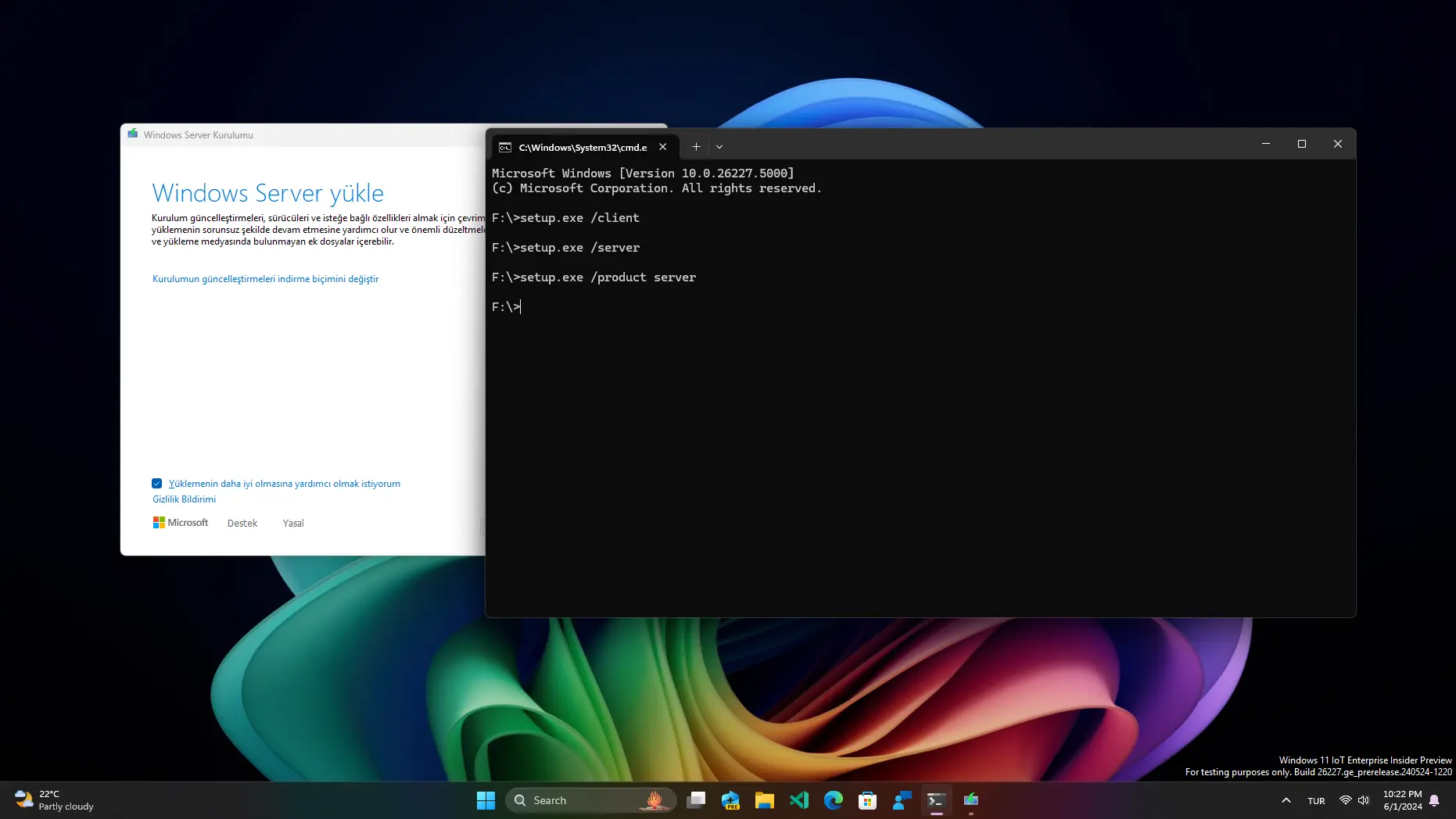The width and height of the screenshot is (1456, 819).
Task: Open Microsoft Edge from the taskbar
Action: [x=834, y=800]
